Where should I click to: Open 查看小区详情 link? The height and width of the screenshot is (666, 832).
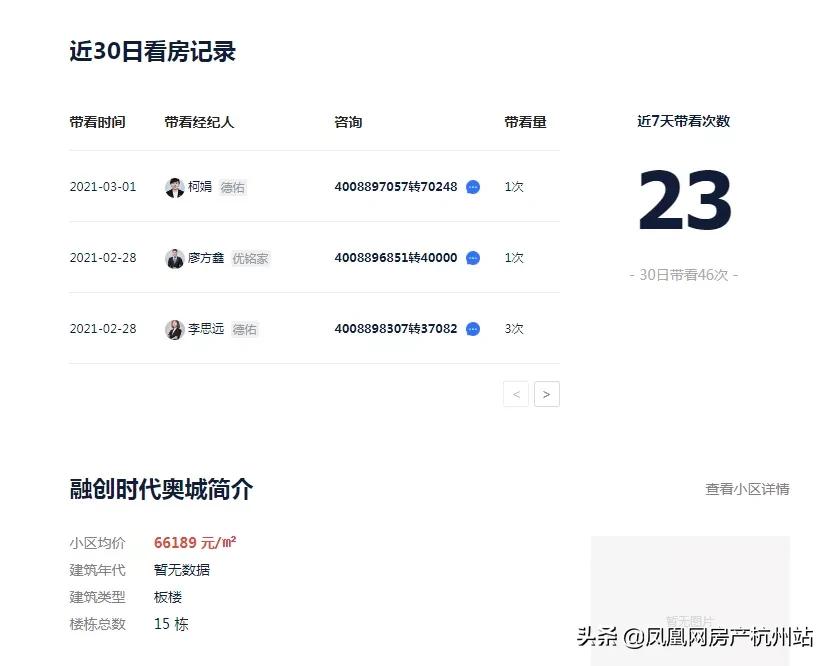(x=746, y=489)
